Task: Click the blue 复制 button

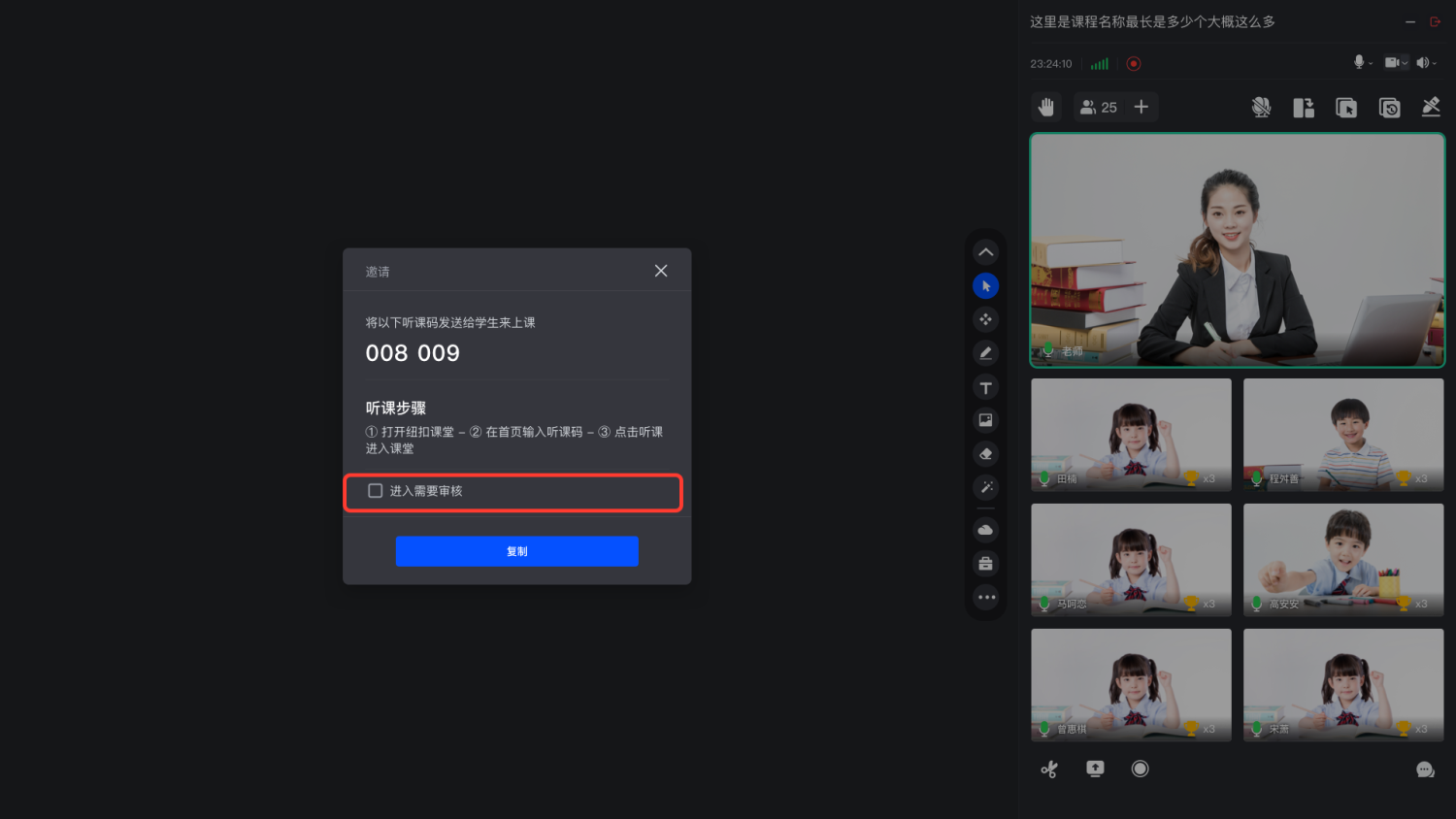Action: tap(516, 551)
